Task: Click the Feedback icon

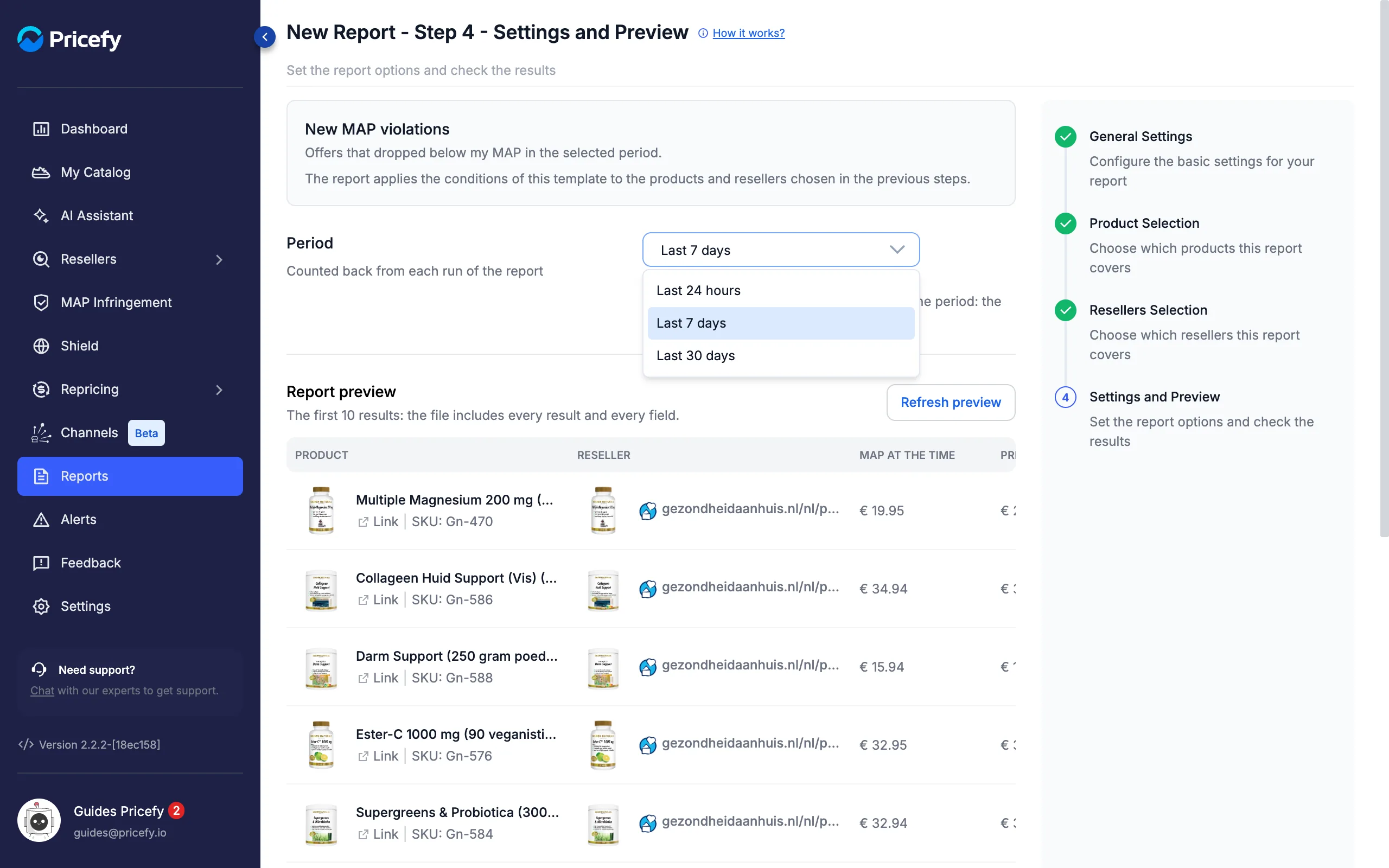Action: pos(41,563)
